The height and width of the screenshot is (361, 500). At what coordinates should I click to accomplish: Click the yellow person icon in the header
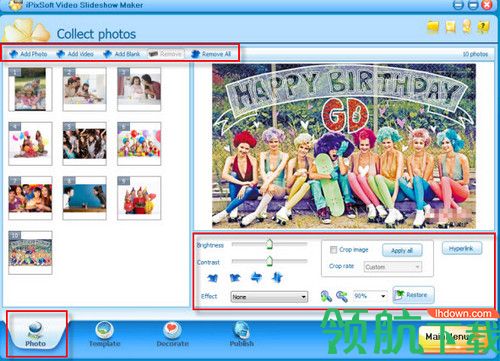467,26
